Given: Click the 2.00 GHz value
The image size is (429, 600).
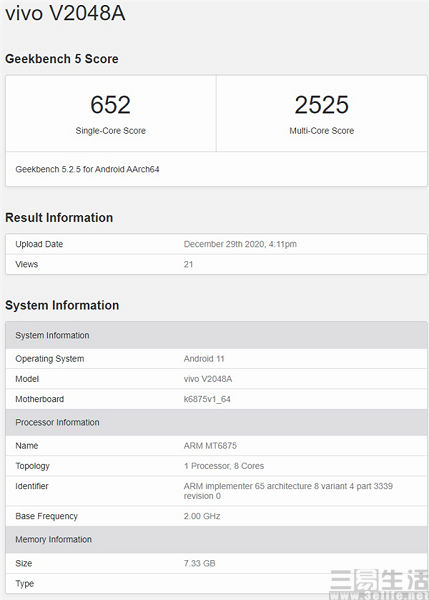Looking at the screenshot, I should (x=202, y=516).
